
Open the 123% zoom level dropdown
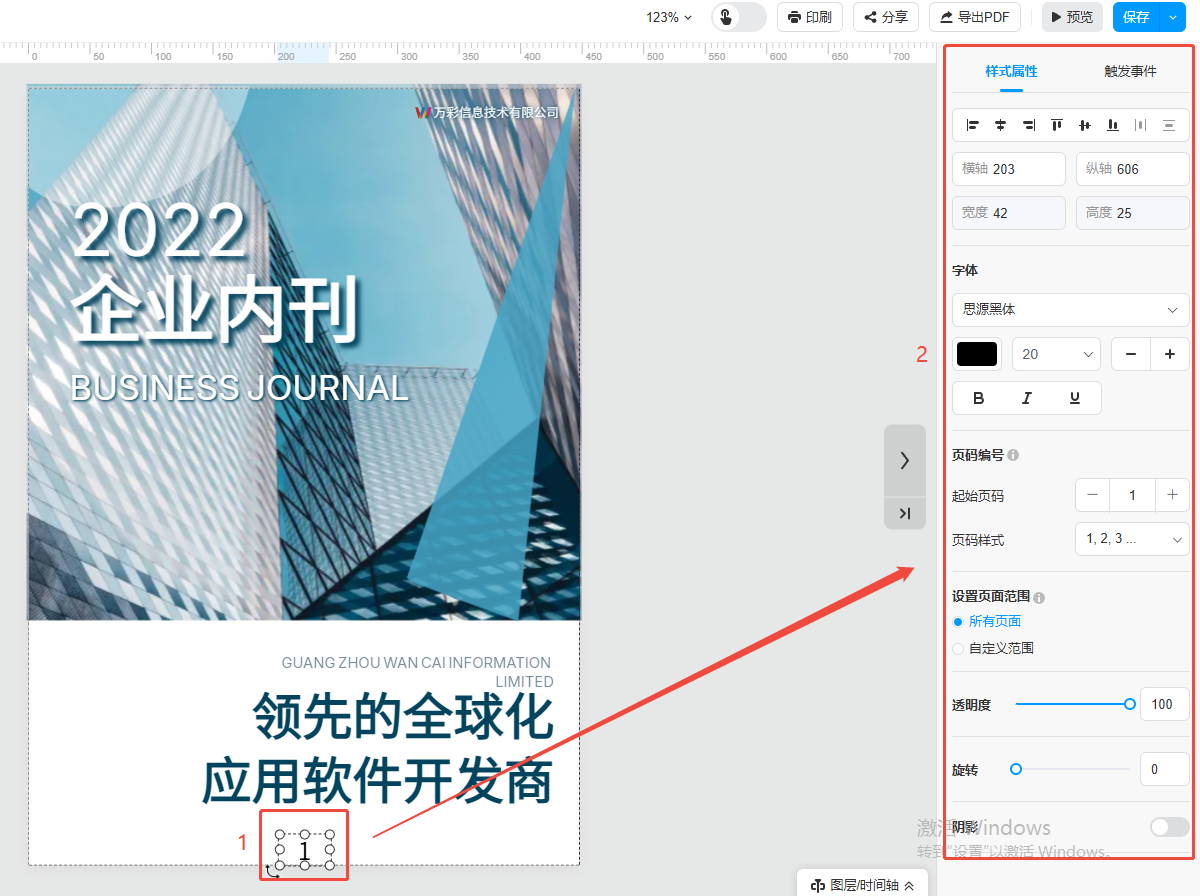click(668, 17)
